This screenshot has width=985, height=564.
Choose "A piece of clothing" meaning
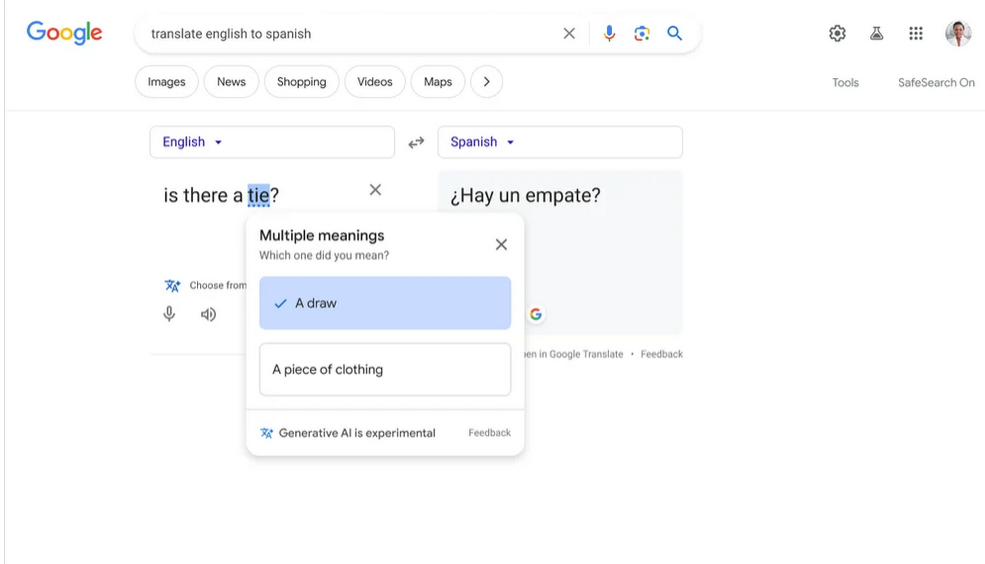(x=385, y=369)
